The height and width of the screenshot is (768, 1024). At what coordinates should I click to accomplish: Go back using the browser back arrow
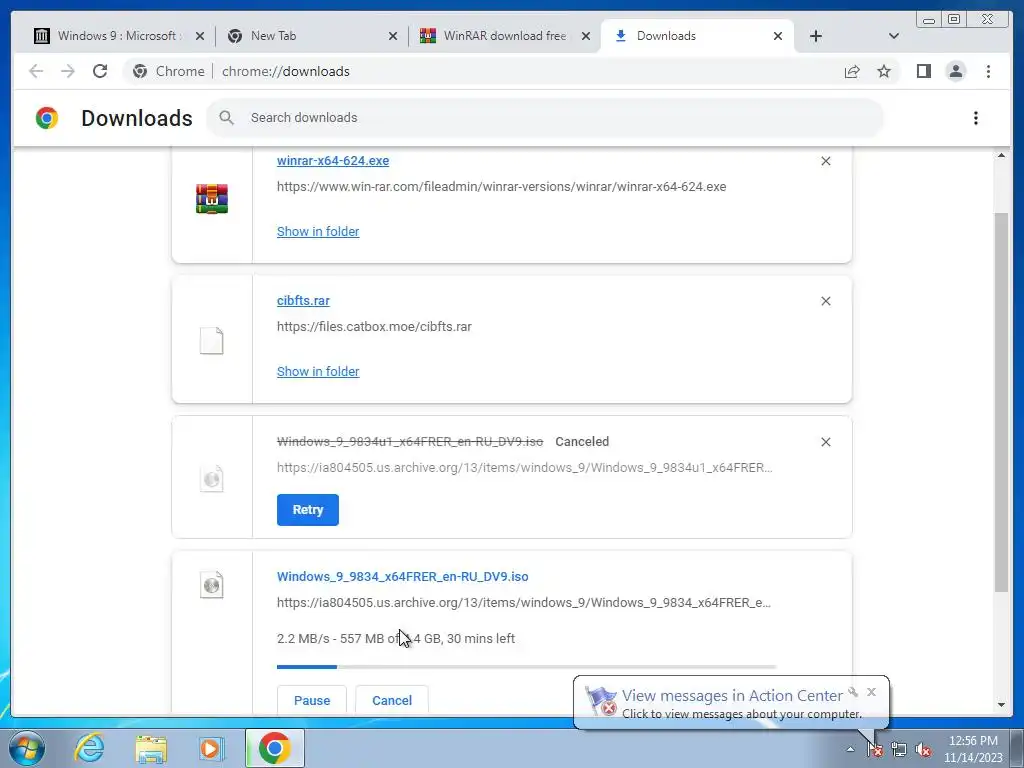point(36,71)
